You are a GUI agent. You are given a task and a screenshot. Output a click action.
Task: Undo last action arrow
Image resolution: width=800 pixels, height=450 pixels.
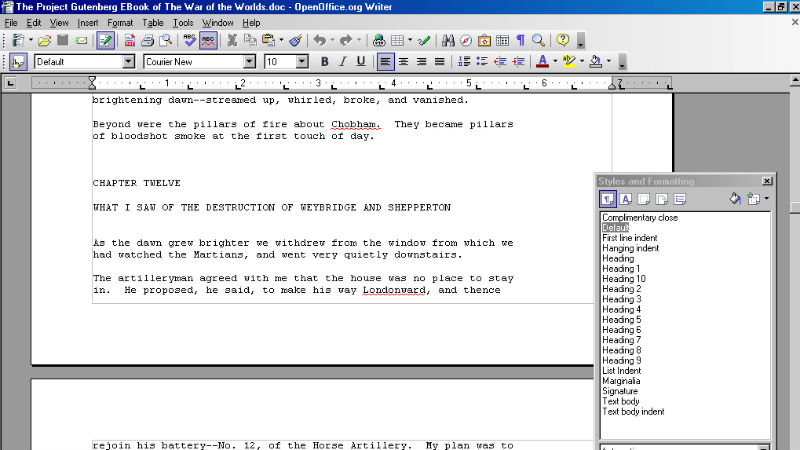320,40
